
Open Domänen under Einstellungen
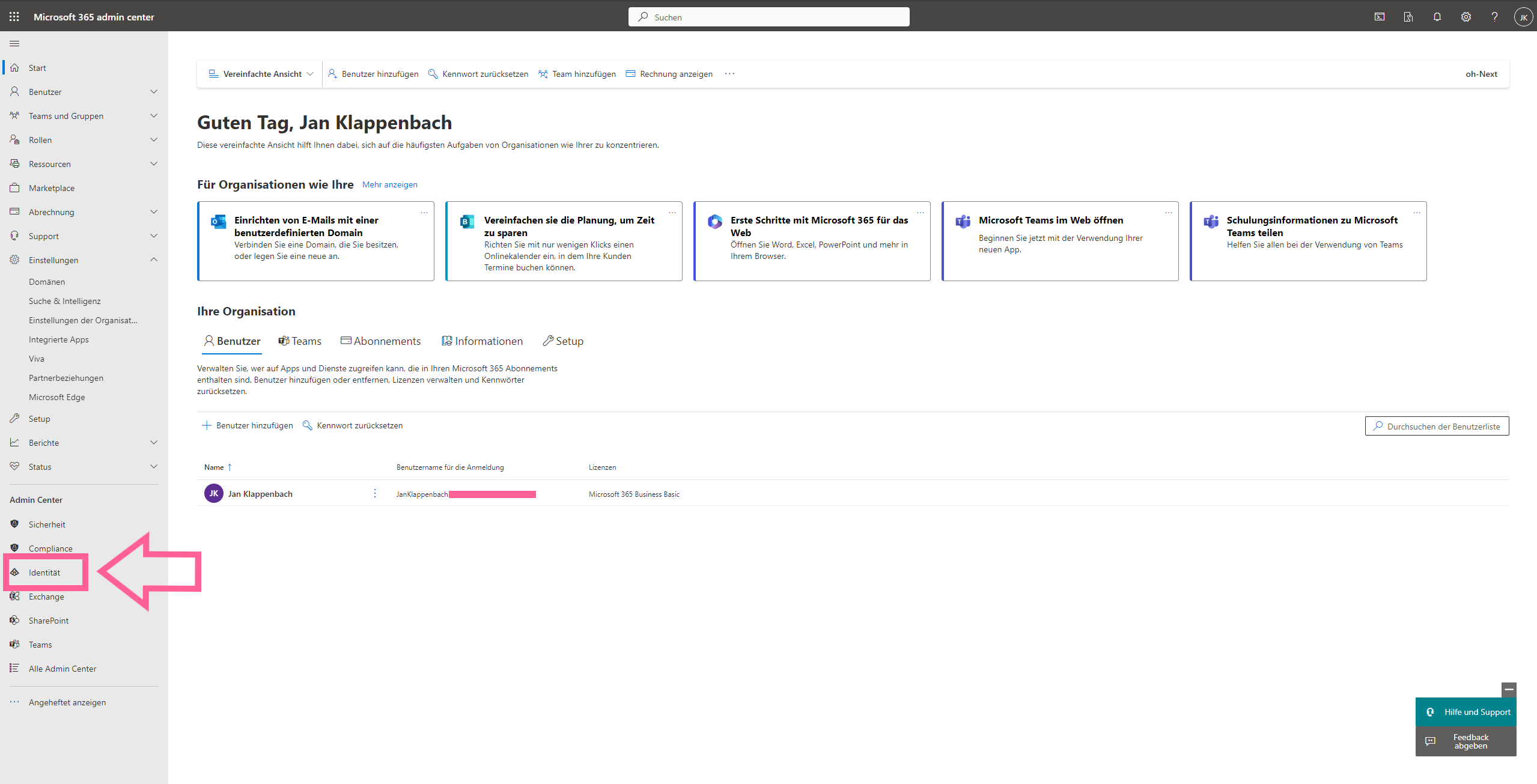(x=47, y=281)
